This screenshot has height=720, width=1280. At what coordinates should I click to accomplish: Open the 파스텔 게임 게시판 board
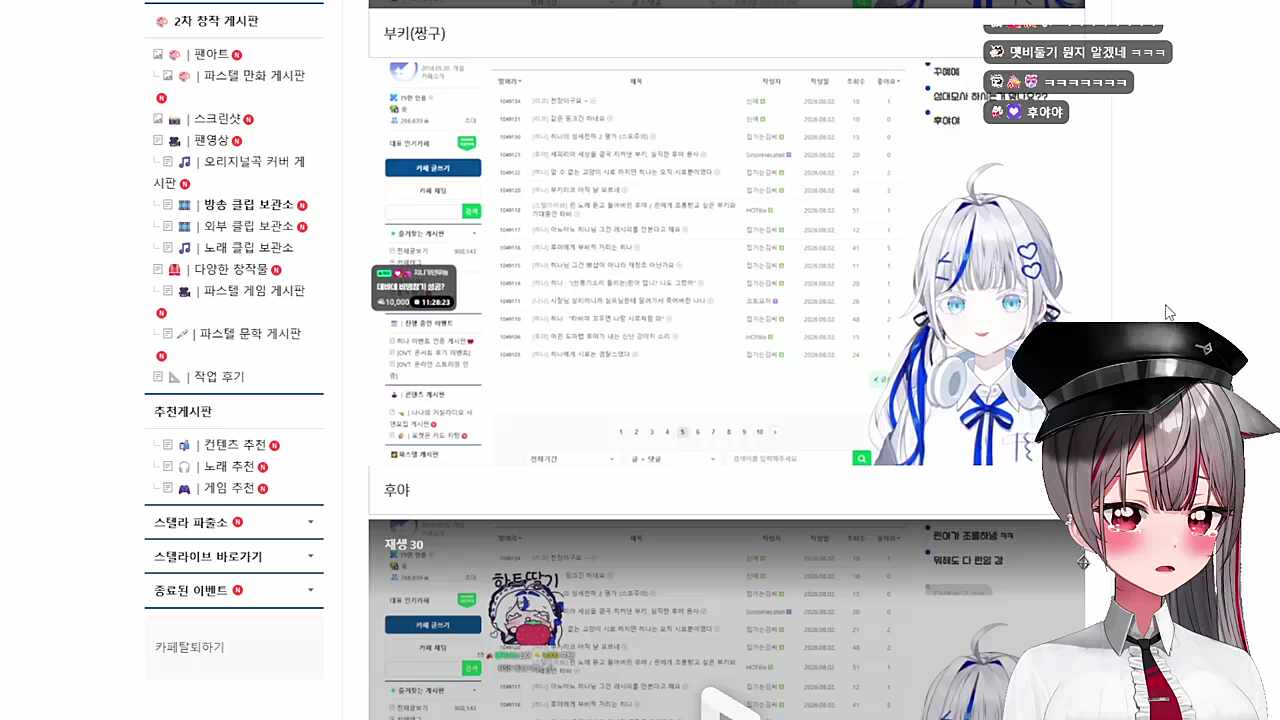coord(254,291)
